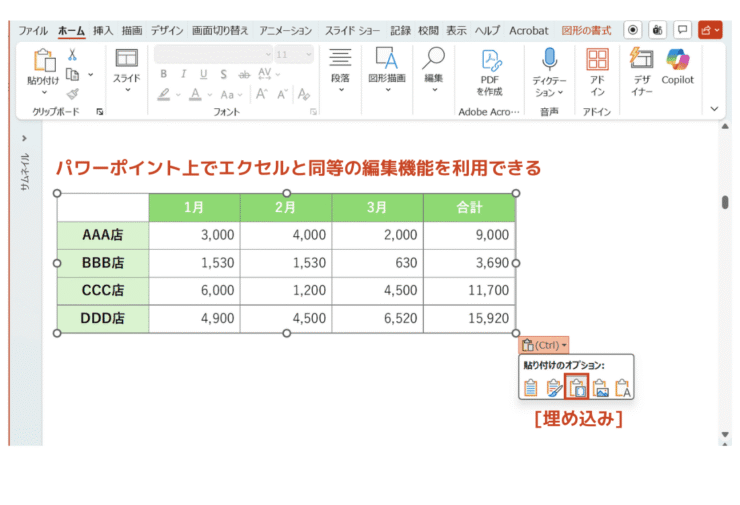Open the Font group dialog launcher
The width and height of the screenshot is (740, 505).
(313, 112)
